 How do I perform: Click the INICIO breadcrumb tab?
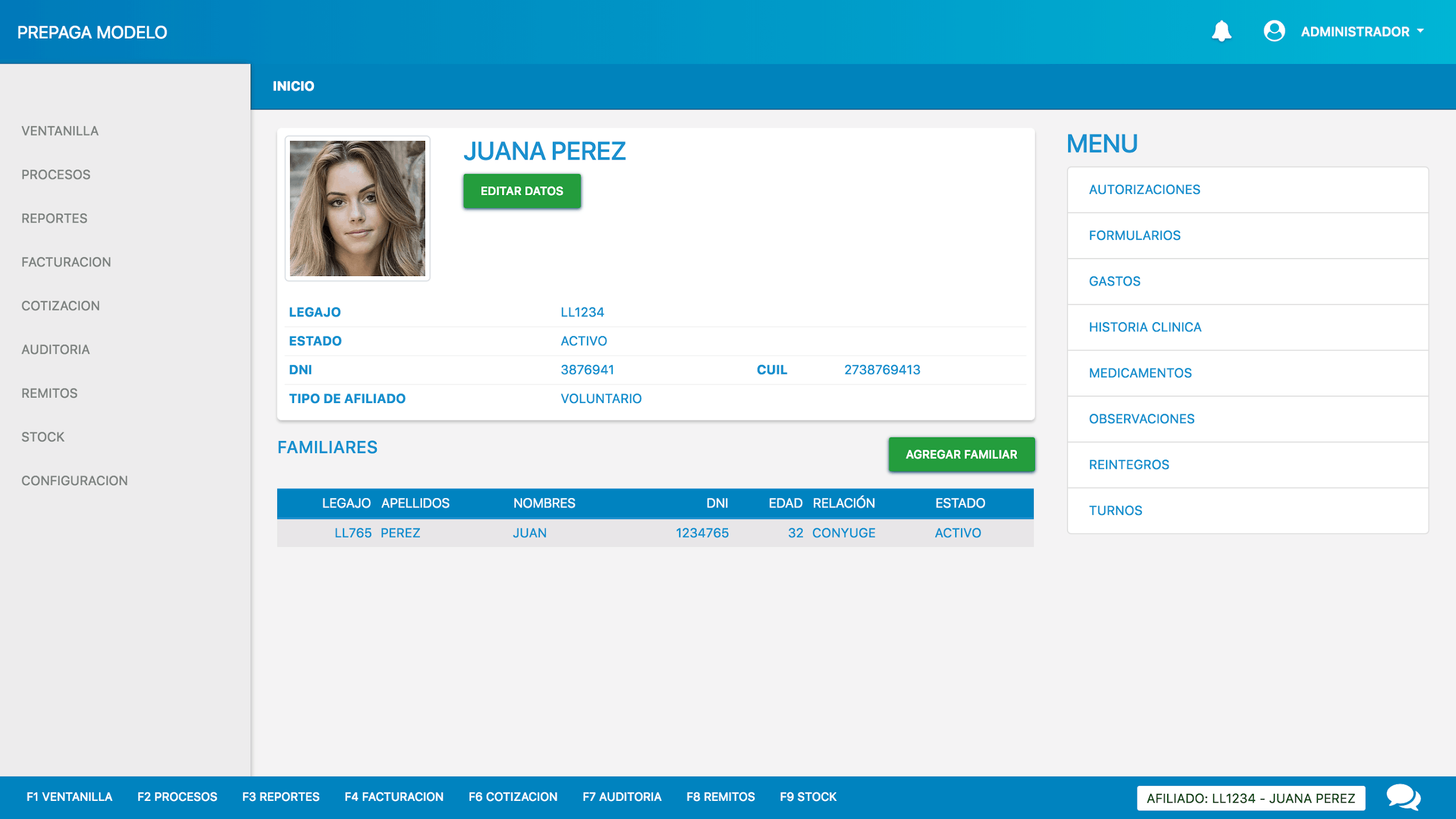[294, 86]
